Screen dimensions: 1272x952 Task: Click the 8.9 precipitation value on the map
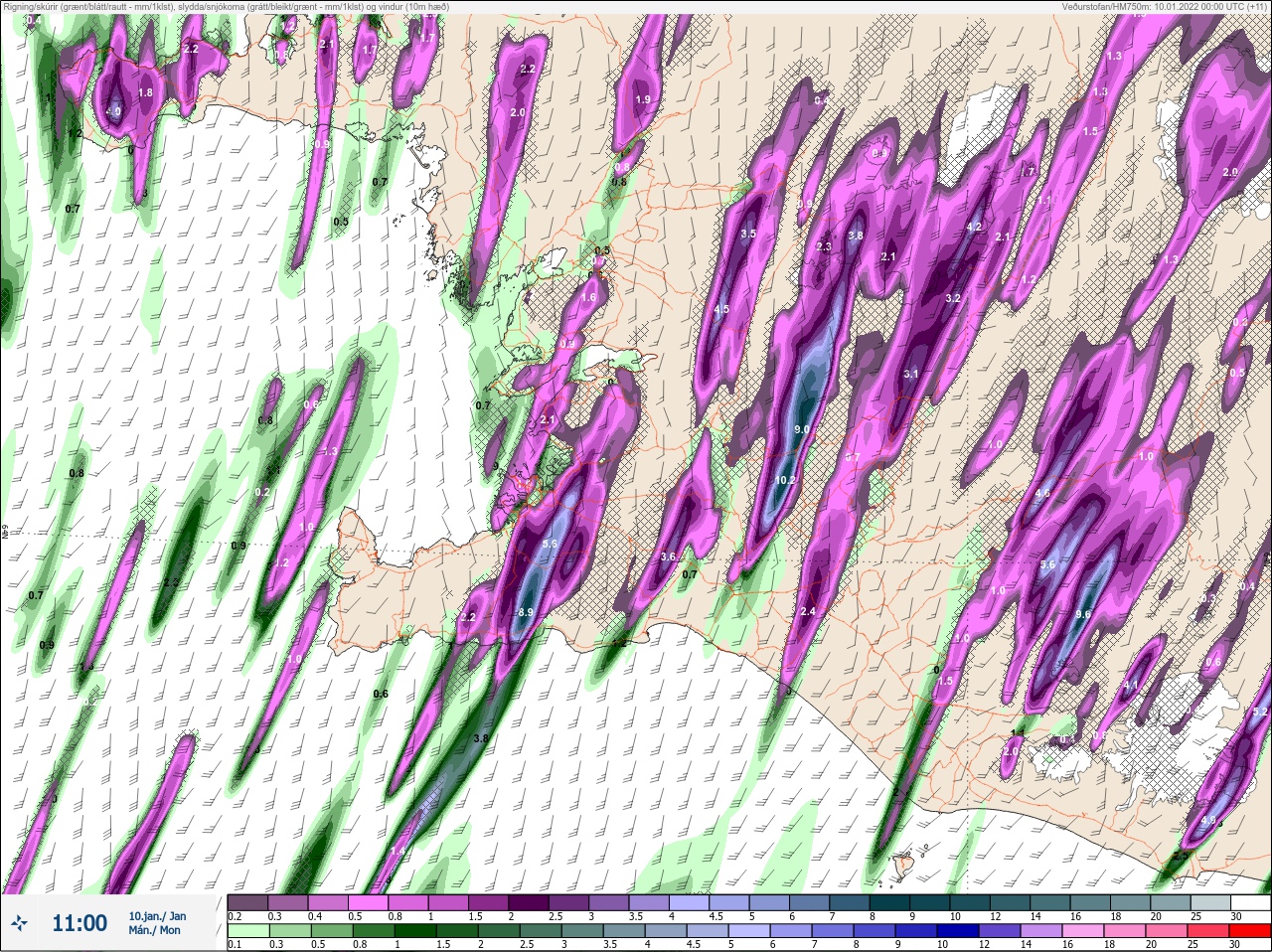527,612
